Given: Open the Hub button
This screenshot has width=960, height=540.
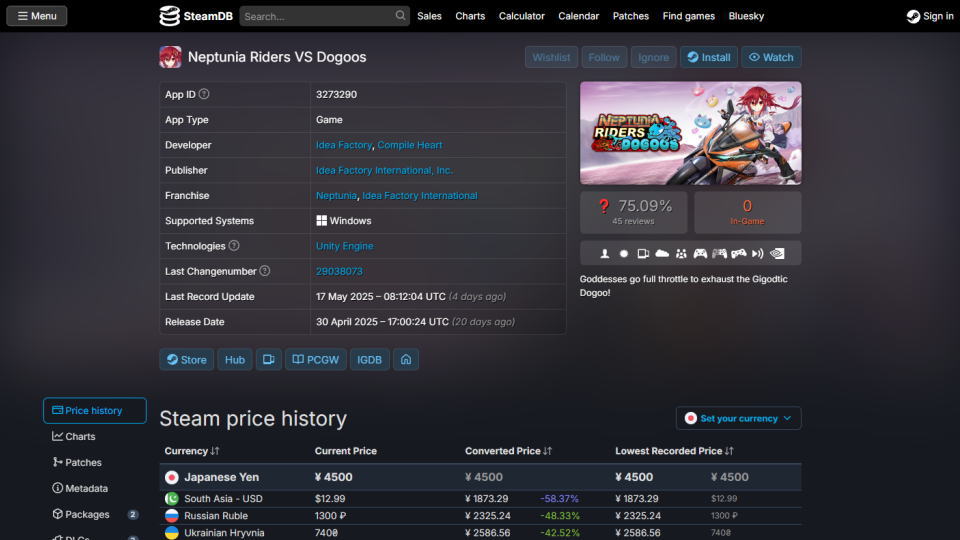Looking at the screenshot, I should (x=234, y=359).
